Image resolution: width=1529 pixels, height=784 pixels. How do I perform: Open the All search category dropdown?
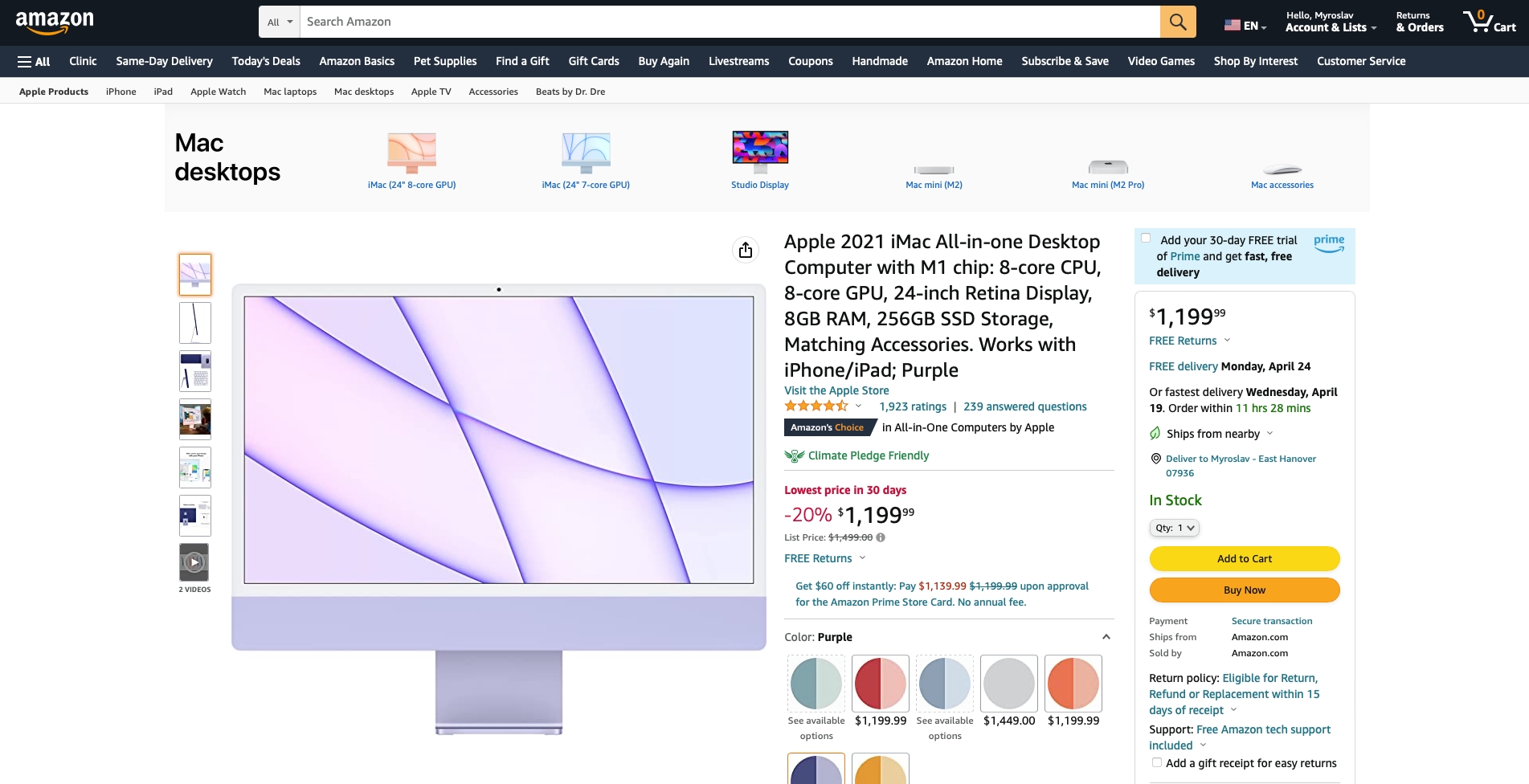click(x=280, y=22)
